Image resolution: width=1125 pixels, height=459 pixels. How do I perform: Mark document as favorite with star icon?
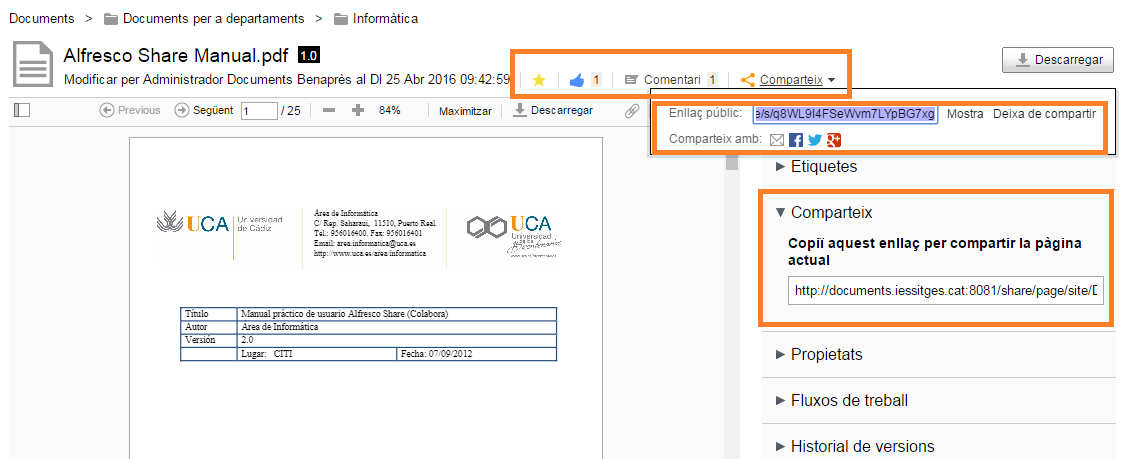tap(539, 80)
